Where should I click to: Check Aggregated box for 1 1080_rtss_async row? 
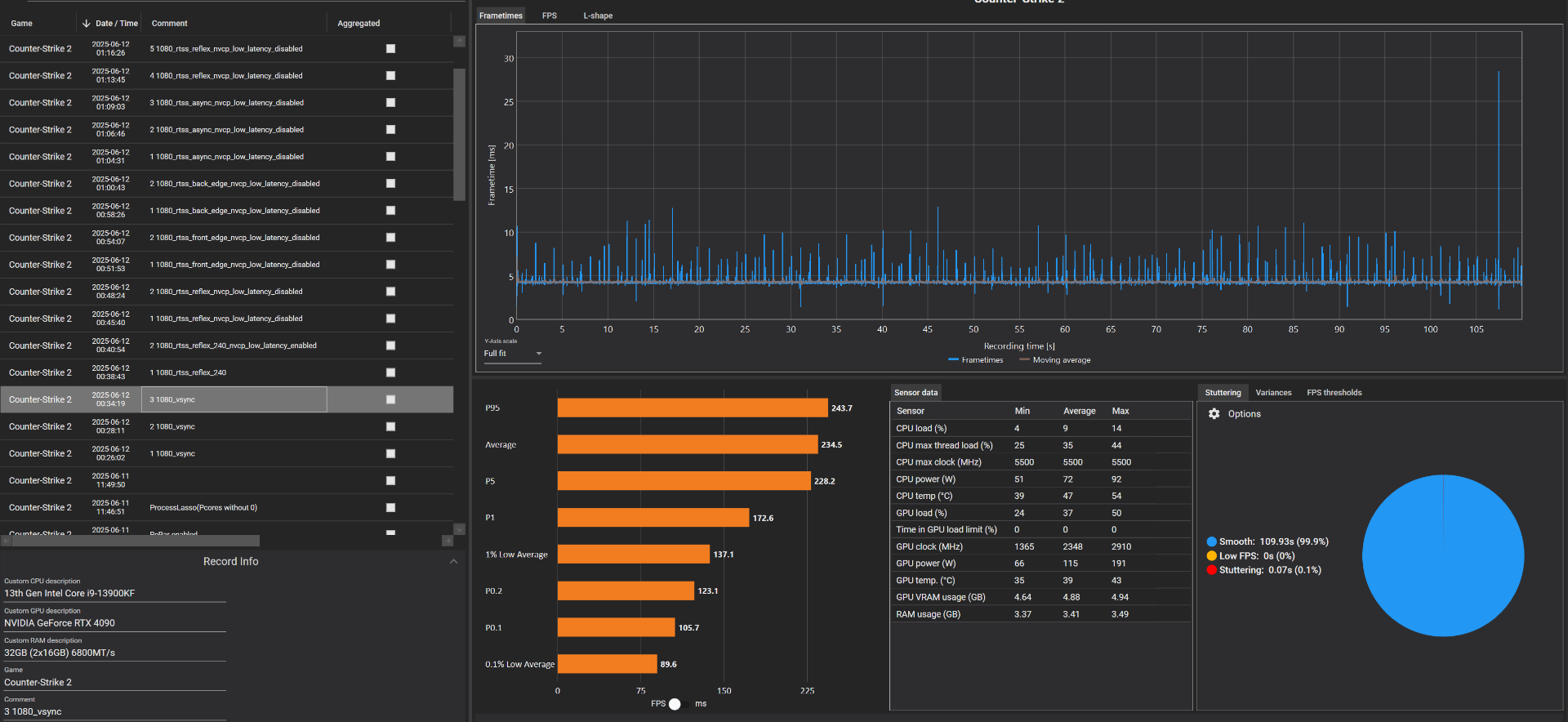coord(390,157)
